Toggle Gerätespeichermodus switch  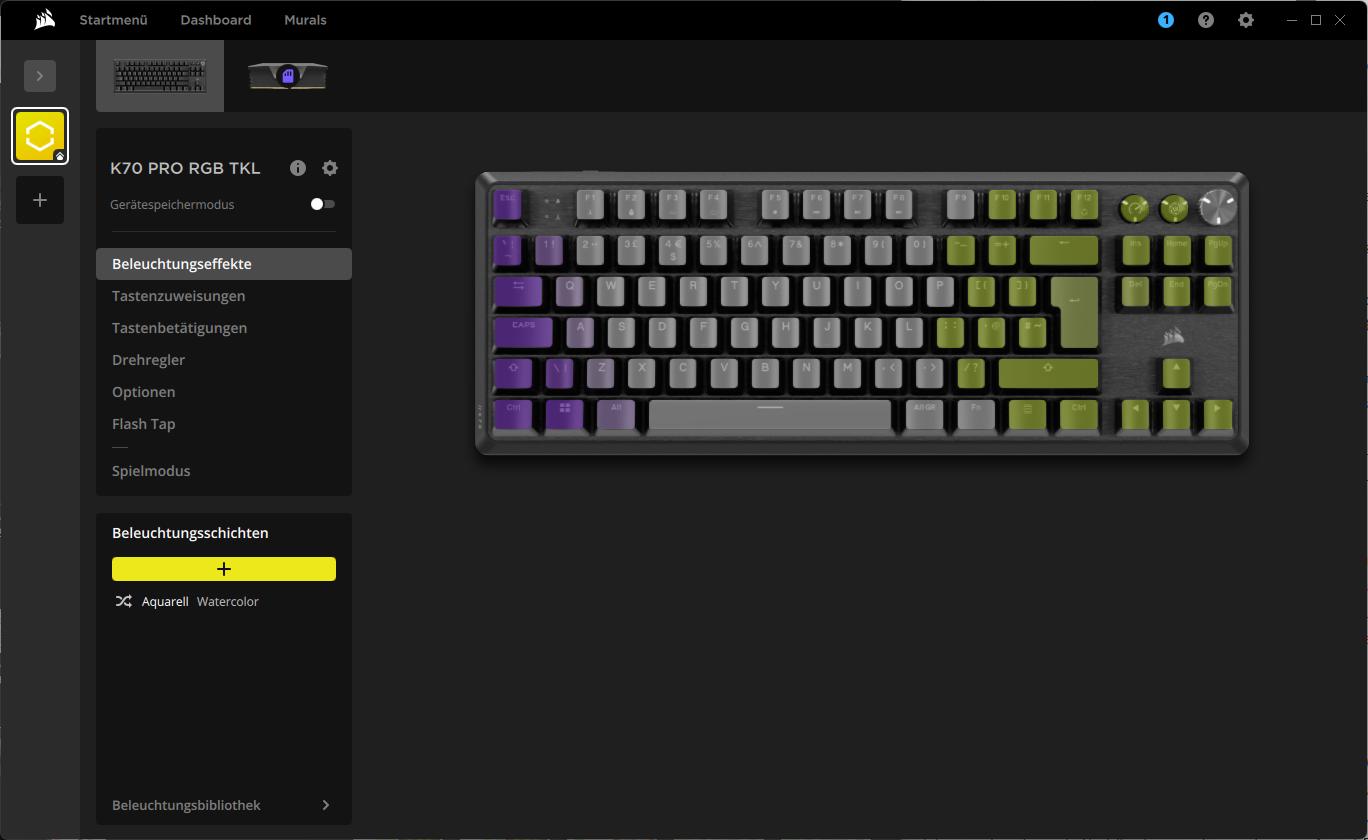(x=323, y=204)
